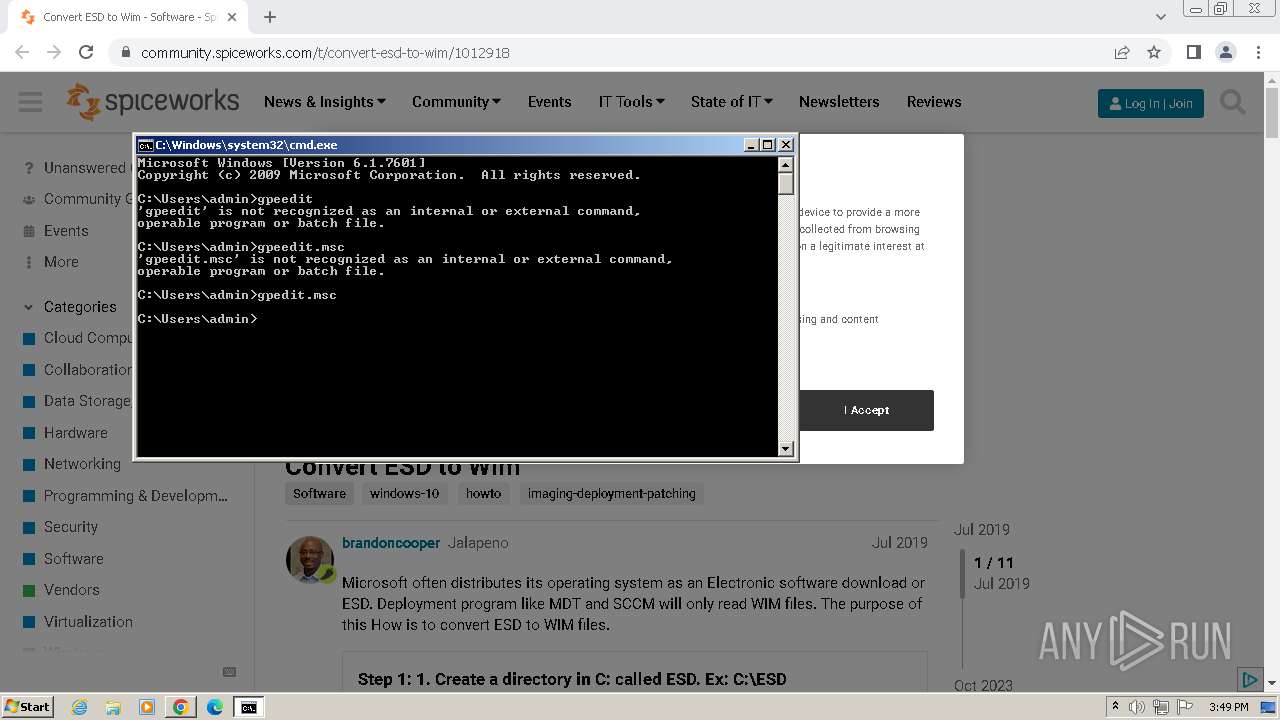Open Windows Explorer folder in taskbar
The image size is (1280, 720).
click(113, 707)
